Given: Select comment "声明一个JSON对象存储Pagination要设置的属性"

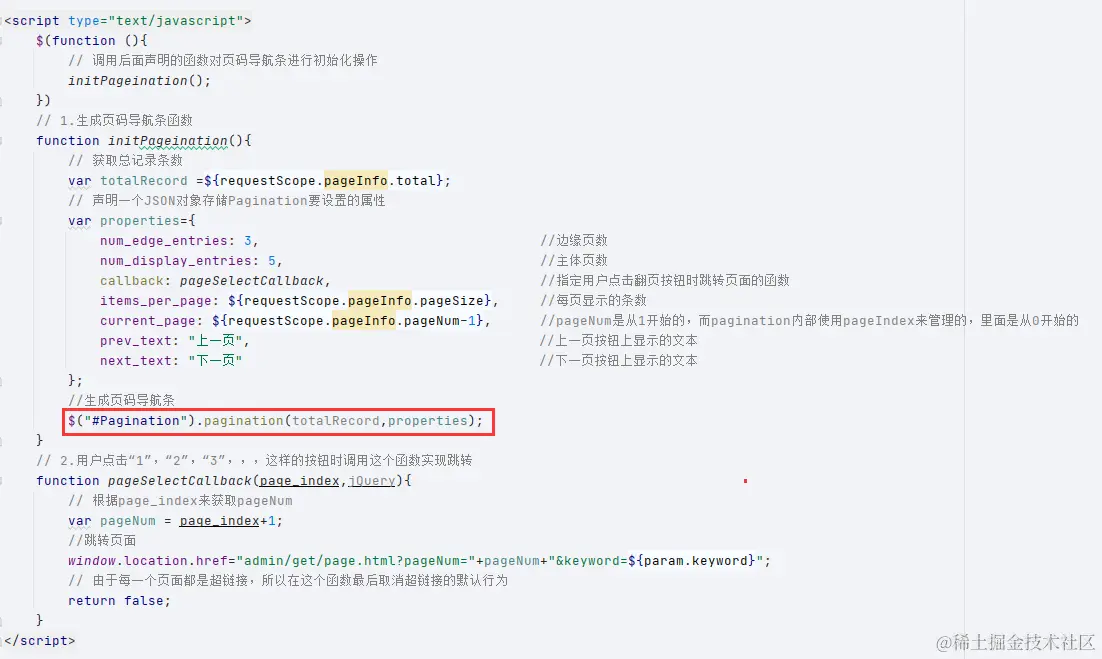Looking at the screenshot, I should coord(238,200).
